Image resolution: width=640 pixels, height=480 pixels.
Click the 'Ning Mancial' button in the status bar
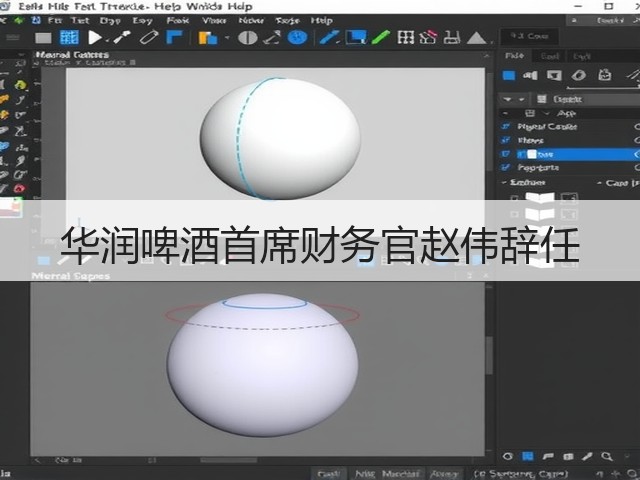coord(387,474)
